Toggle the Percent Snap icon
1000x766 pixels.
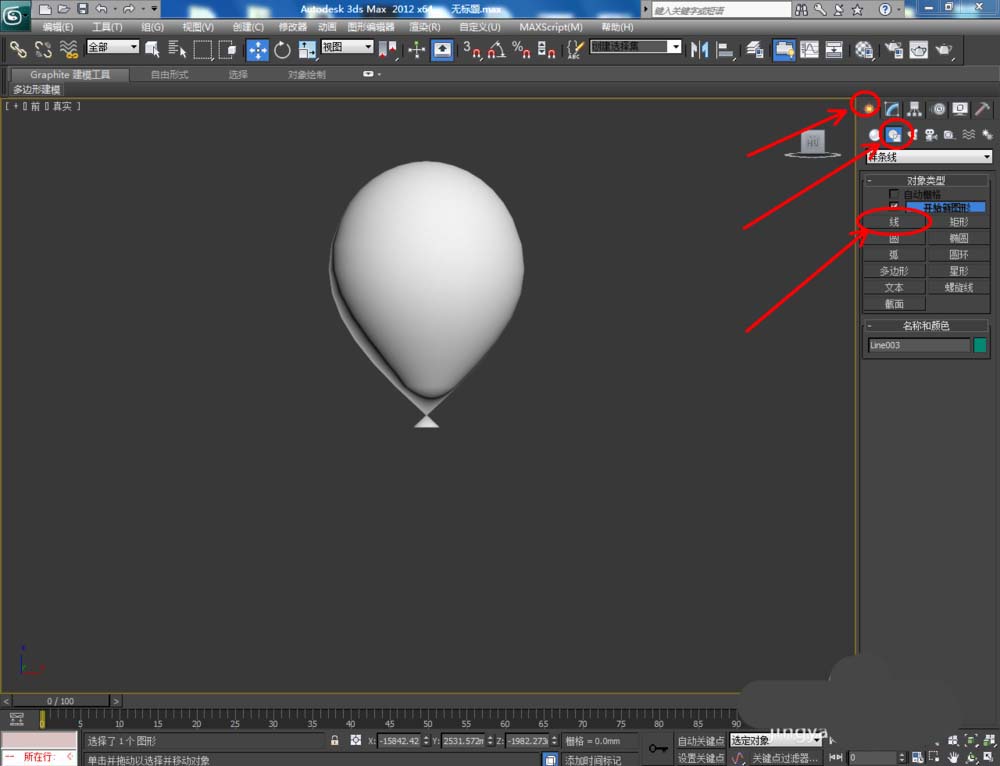tap(522, 49)
